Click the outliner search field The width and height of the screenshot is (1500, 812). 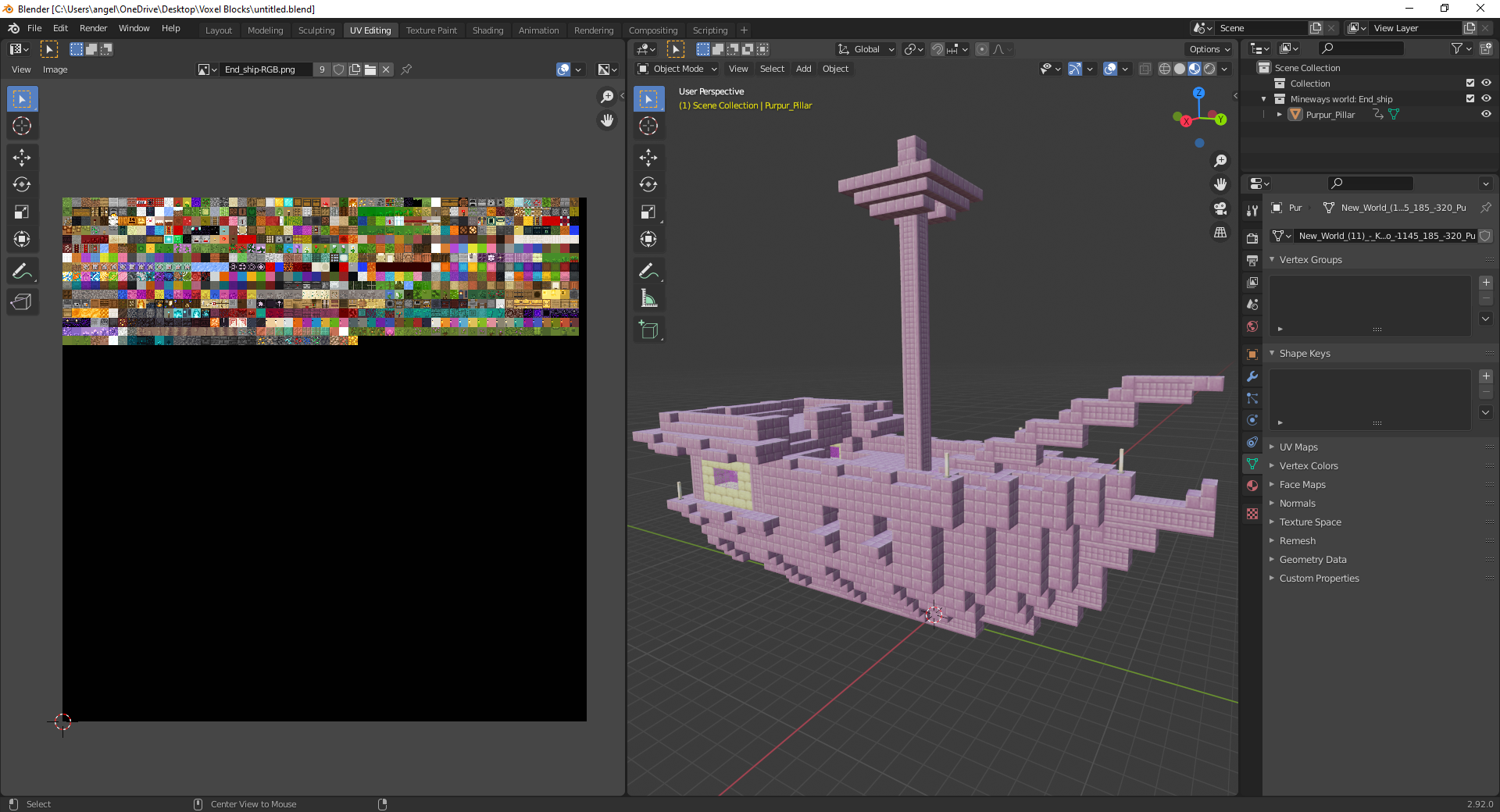pyautogui.click(x=1360, y=48)
